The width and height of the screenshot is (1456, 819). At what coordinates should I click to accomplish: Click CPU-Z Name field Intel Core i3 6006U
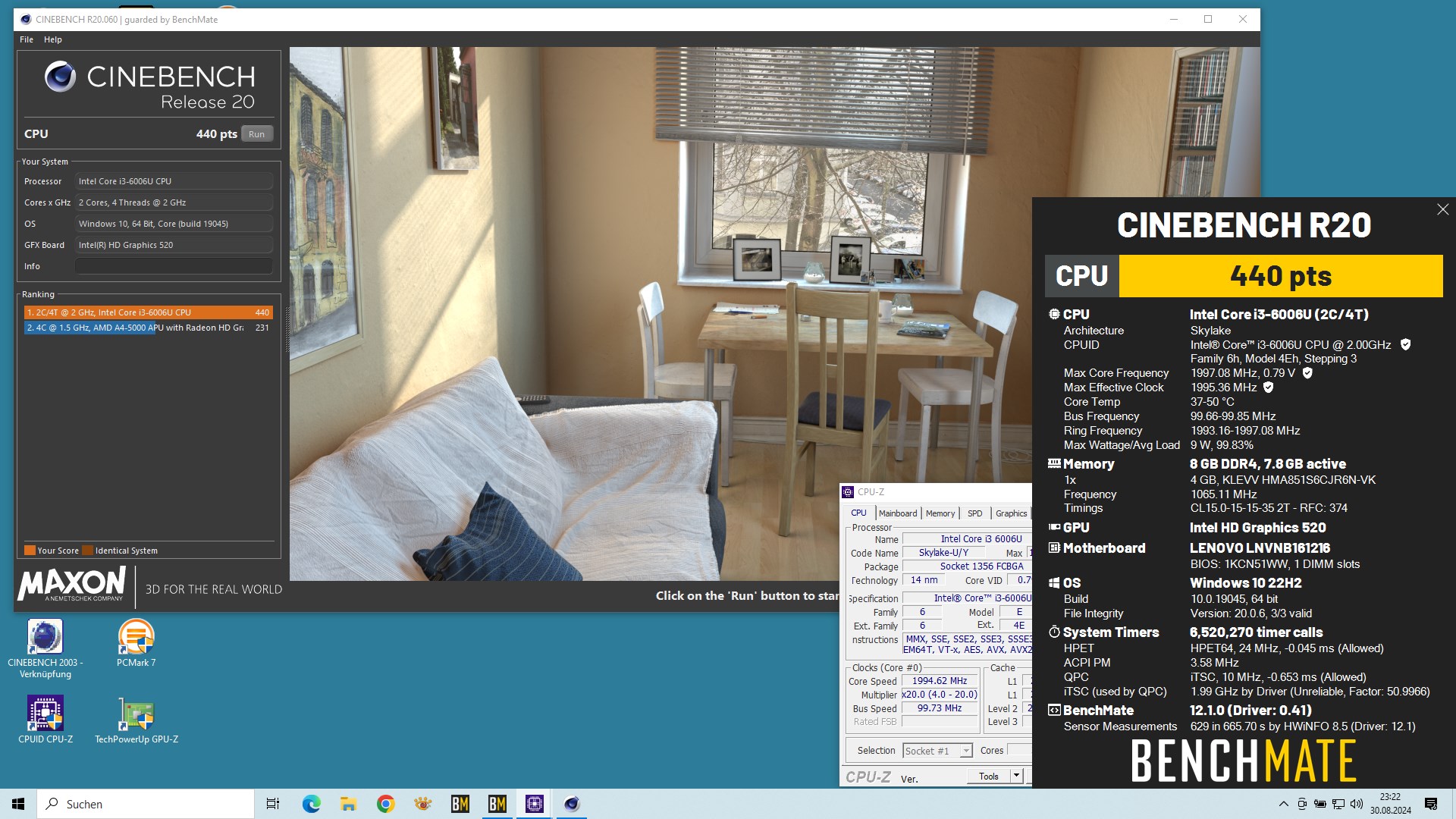[967, 539]
